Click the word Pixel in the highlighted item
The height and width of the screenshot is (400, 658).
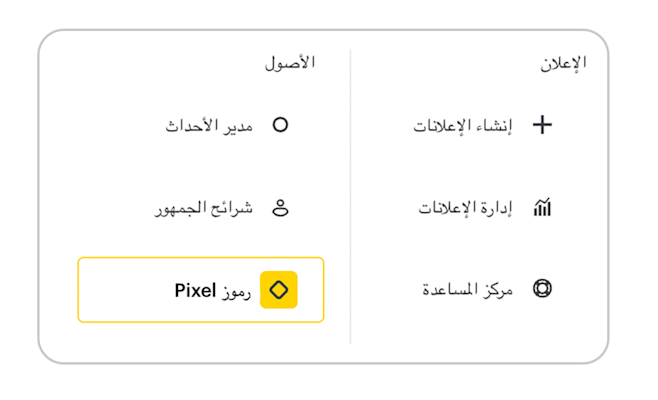[196, 291]
